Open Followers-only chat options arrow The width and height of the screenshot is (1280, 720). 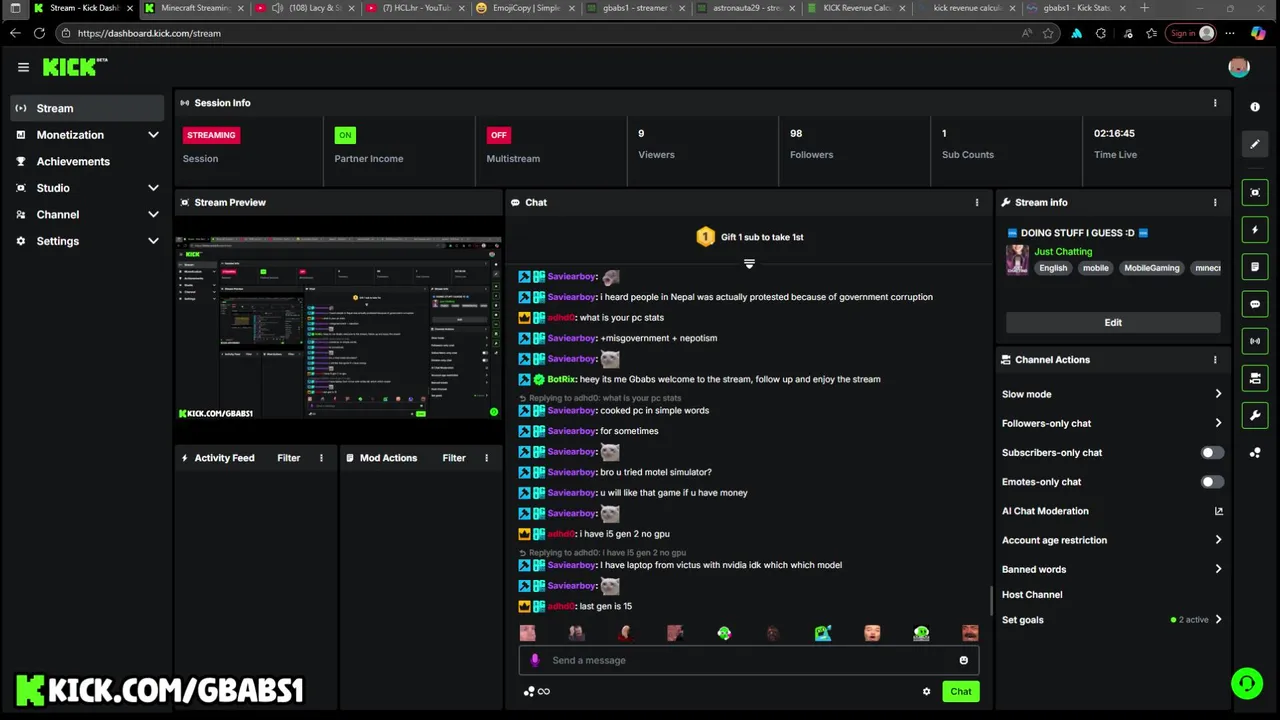(1218, 423)
